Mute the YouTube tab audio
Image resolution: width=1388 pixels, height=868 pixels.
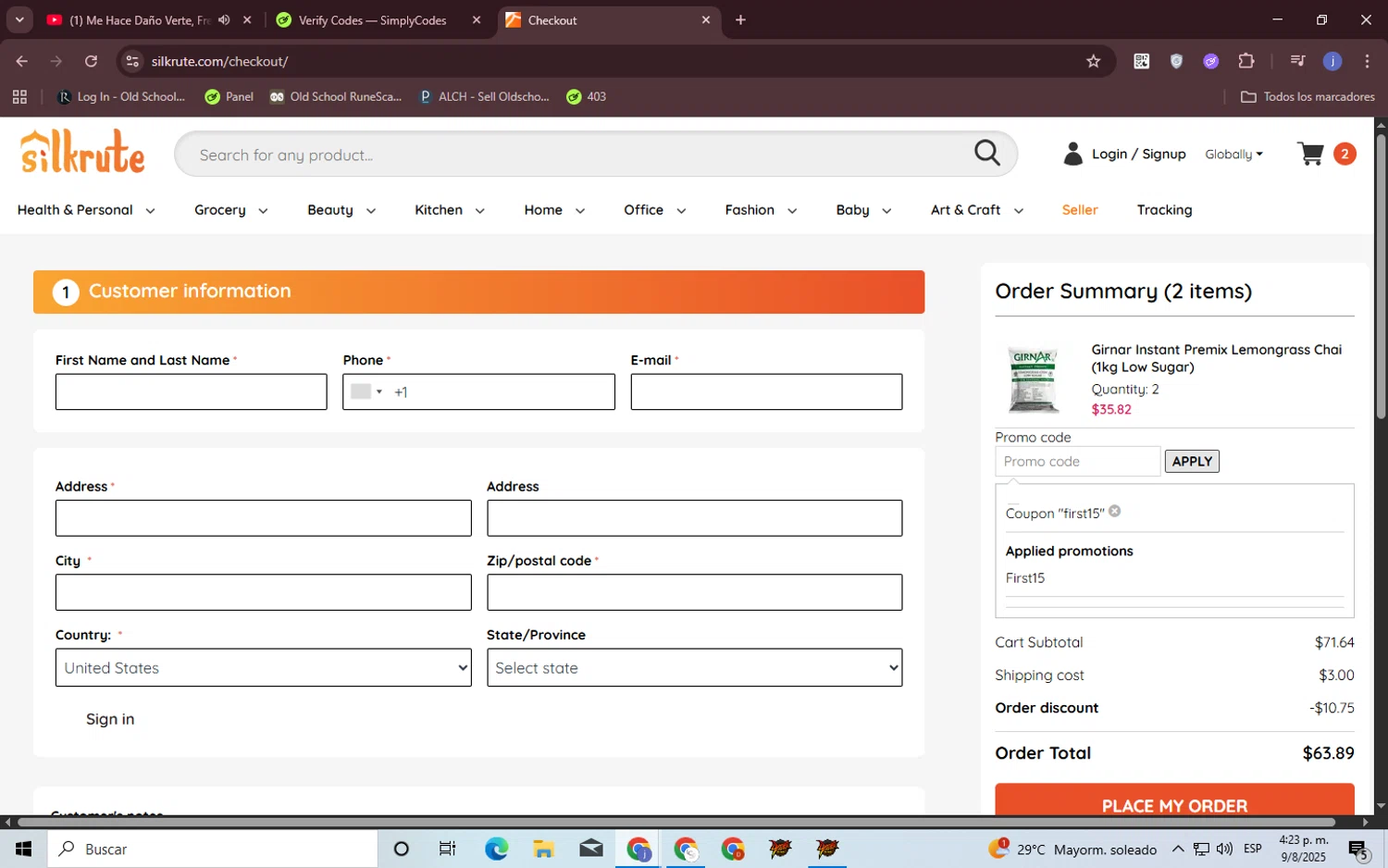pyautogui.click(x=224, y=19)
